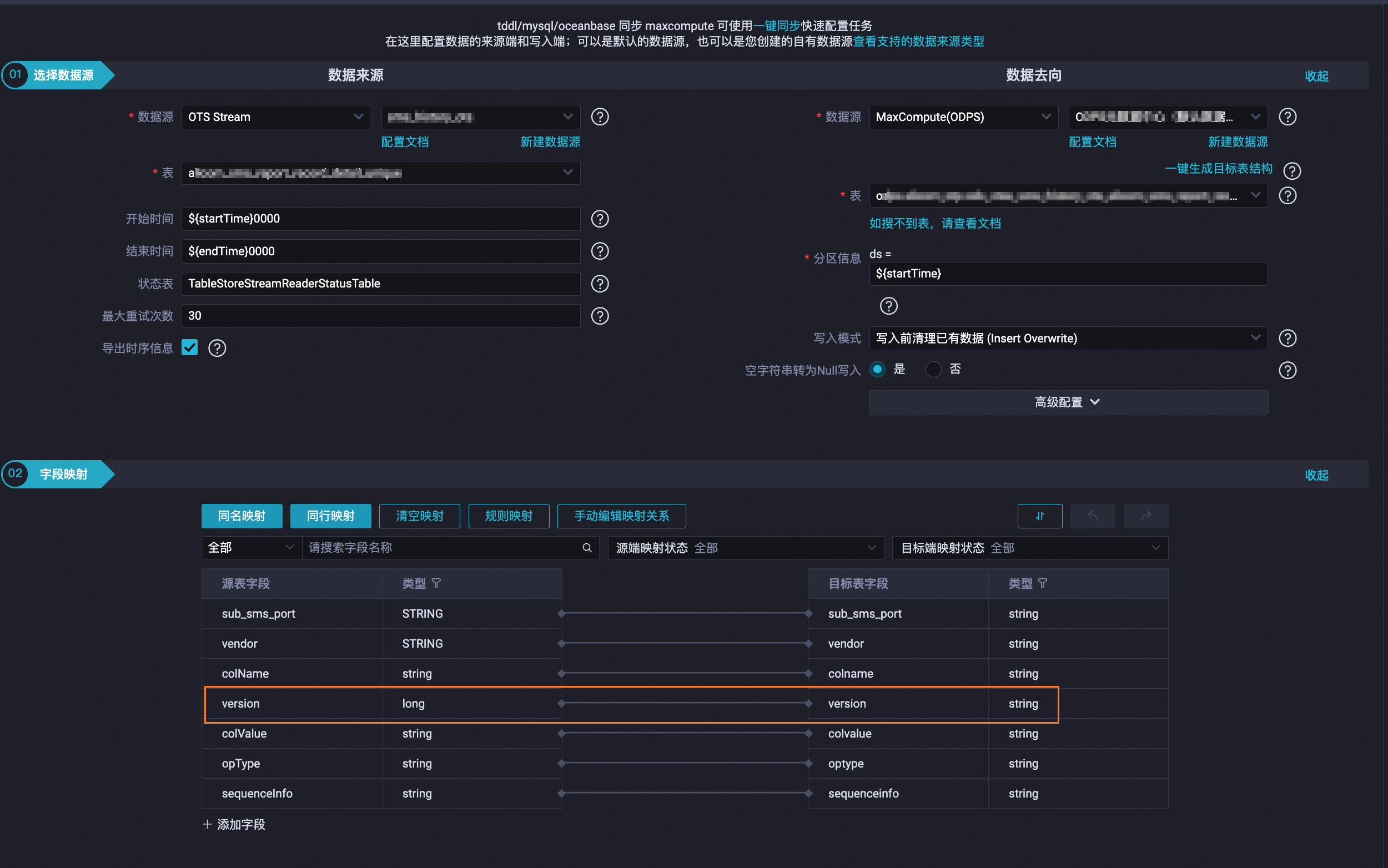Click help icon beside 开始时间 field
This screenshot has width=1388, height=868.
coord(600,219)
